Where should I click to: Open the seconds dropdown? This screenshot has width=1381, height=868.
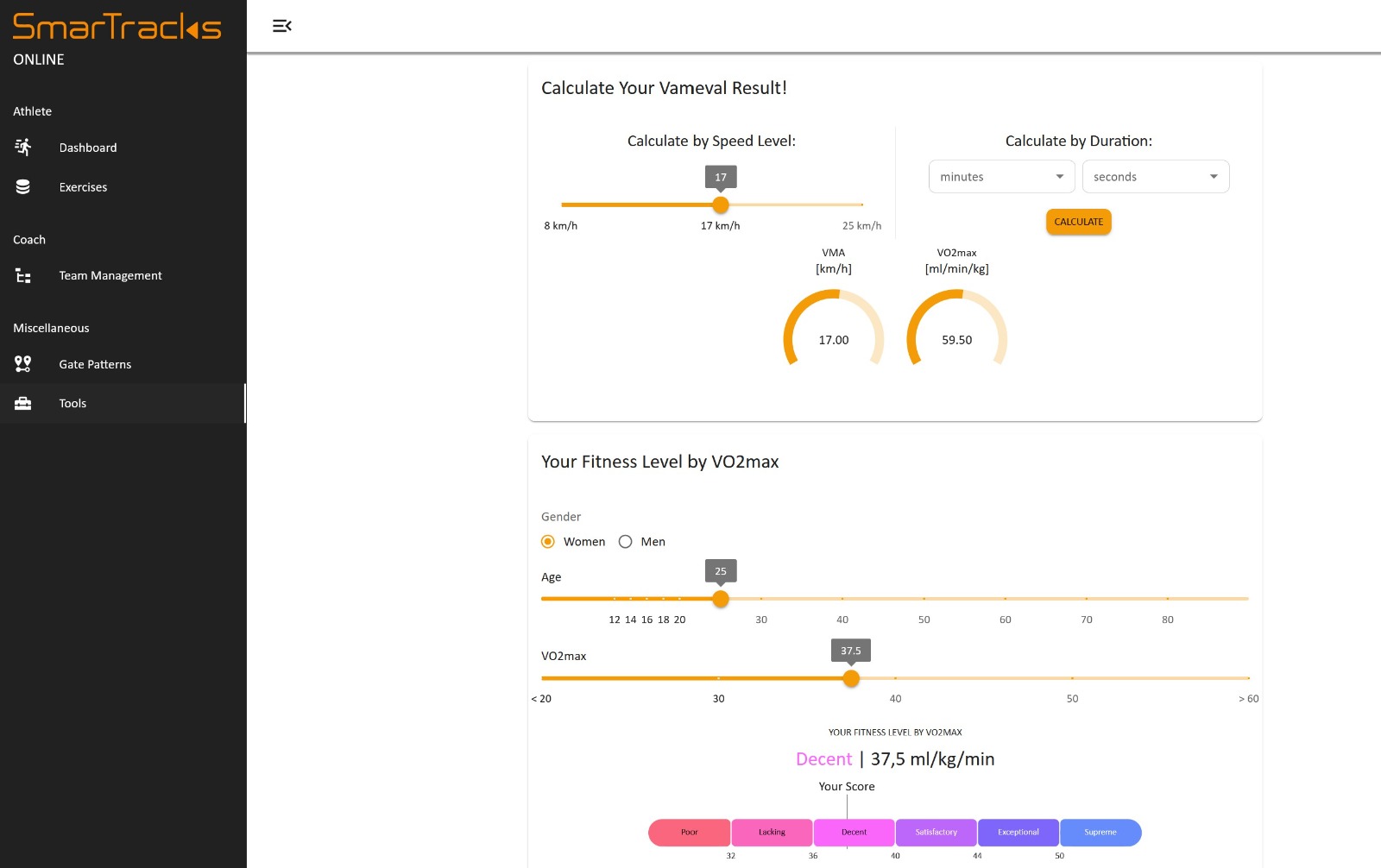click(1155, 177)
